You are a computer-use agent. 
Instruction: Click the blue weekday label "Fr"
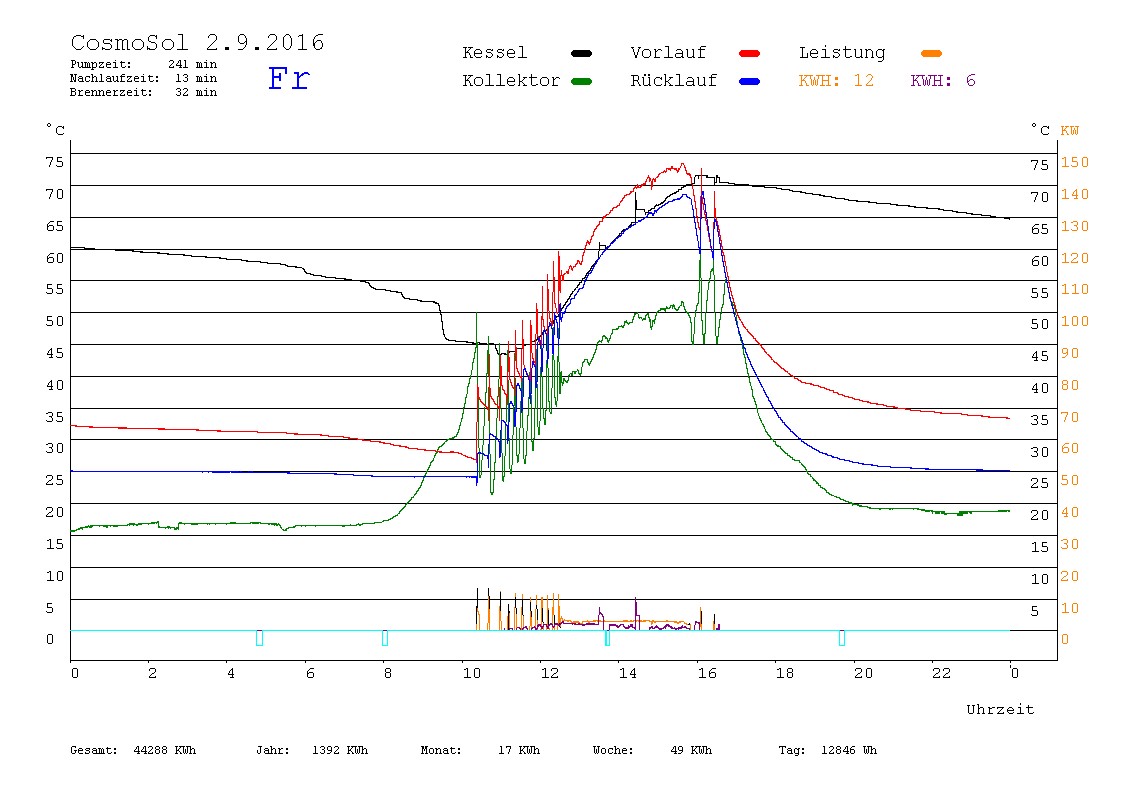[289, 78]
